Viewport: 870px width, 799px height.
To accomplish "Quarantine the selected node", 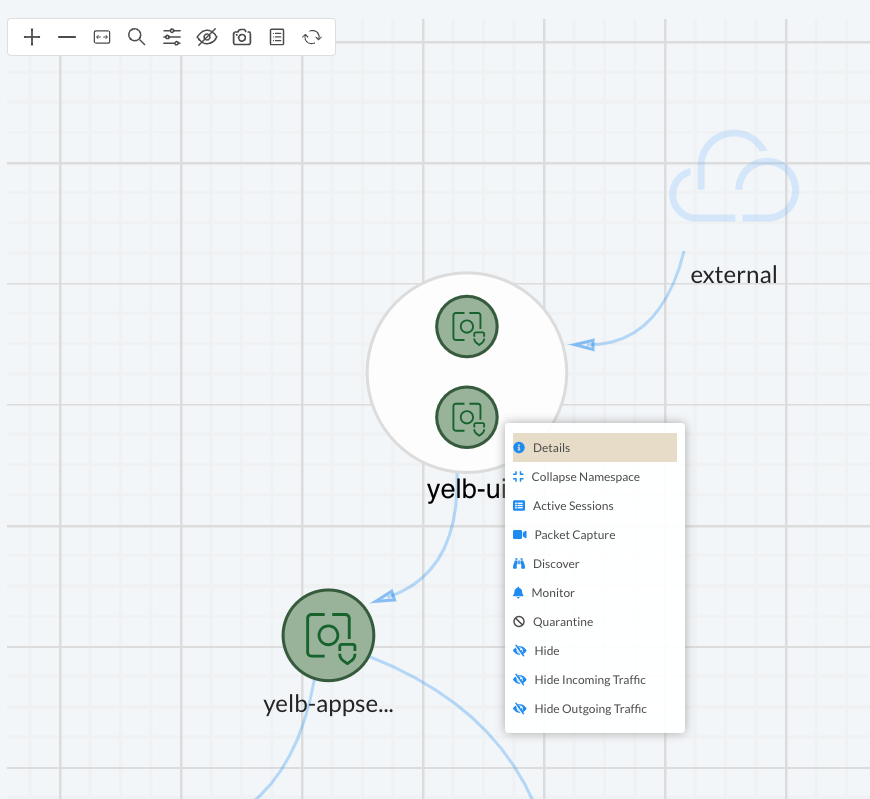I will pyautogui.click(x=595, y=621).
